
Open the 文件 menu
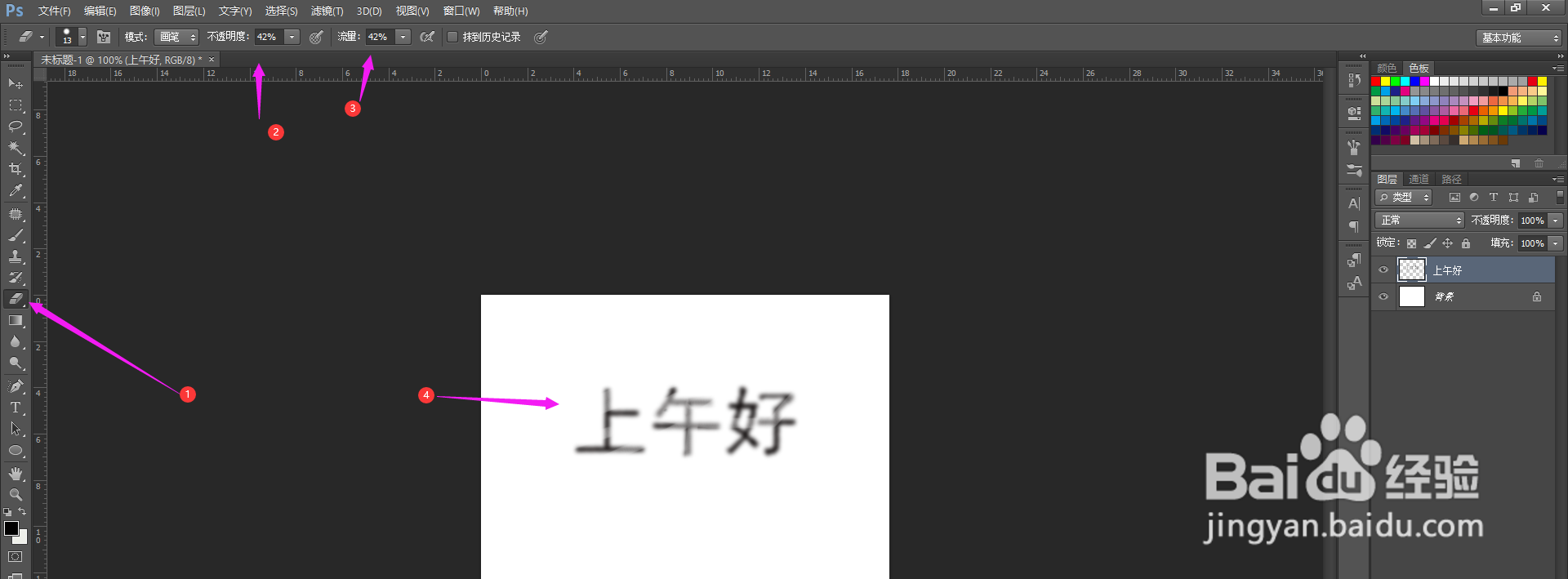click(x=54, y=11)
